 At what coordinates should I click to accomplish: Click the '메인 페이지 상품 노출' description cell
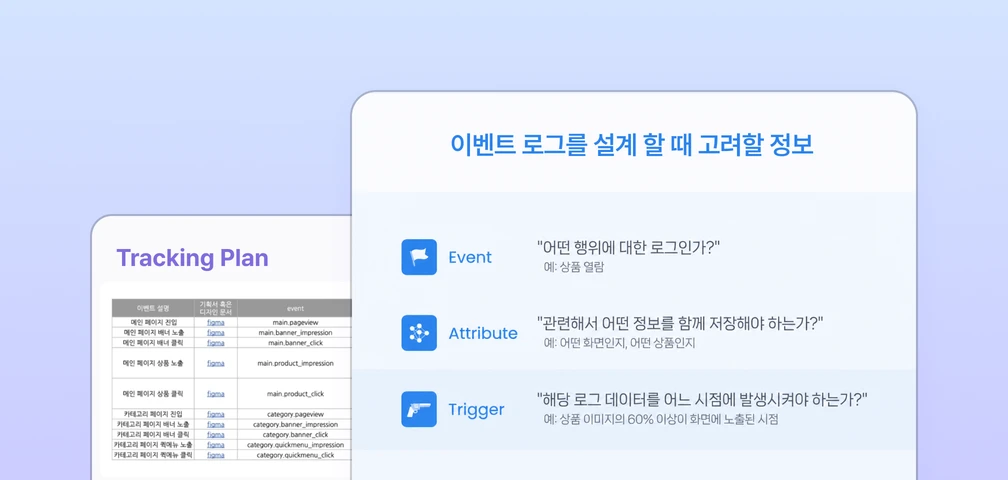(x=153, y=363)
